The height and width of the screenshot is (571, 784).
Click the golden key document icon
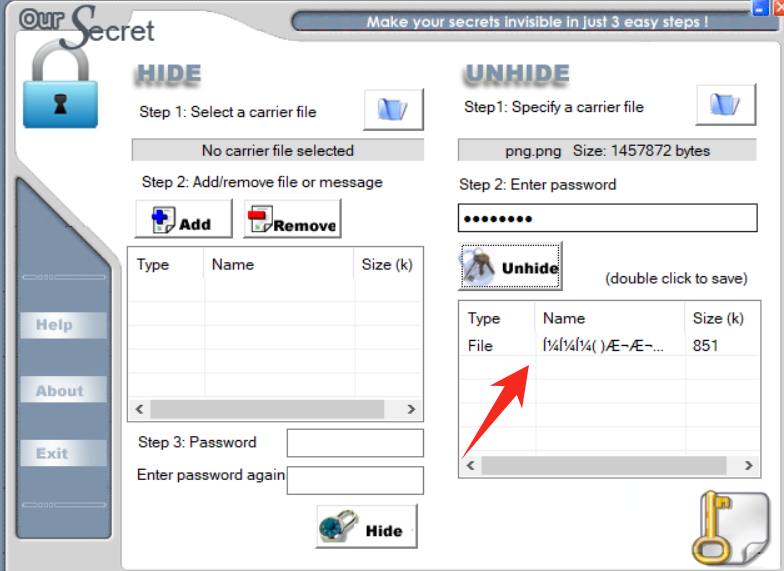[x=730, y=527]
